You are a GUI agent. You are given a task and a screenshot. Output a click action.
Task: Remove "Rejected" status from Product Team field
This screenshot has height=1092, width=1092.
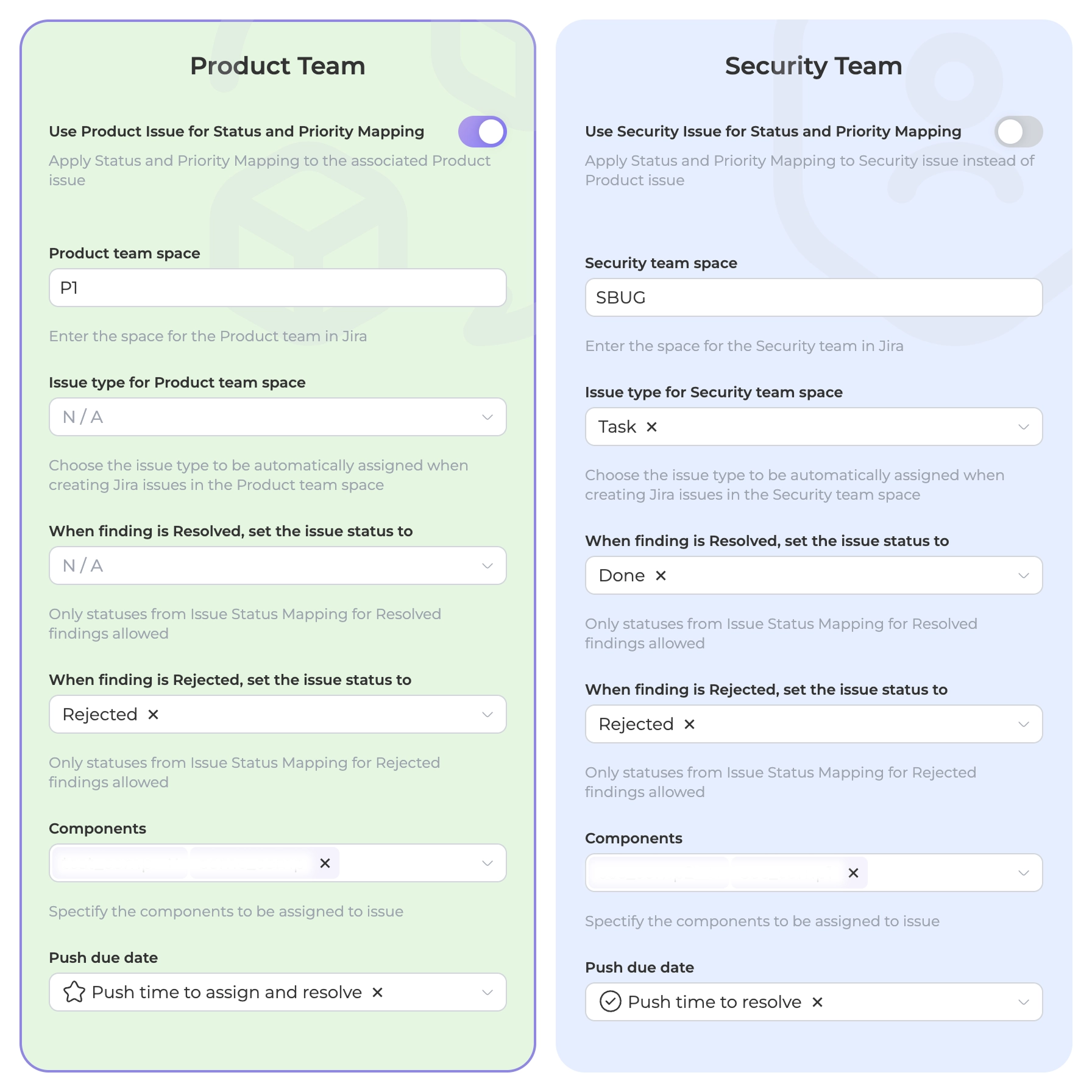click(x=154, y=714)
